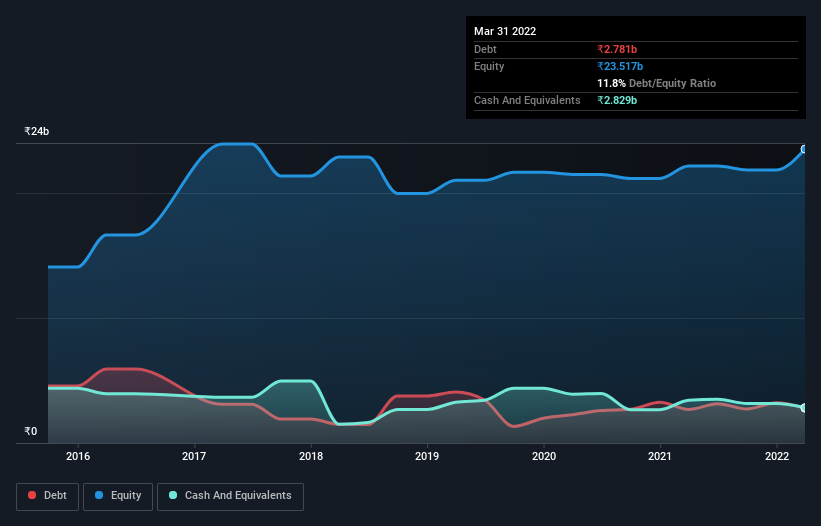
Task: Select the 2017 x-axis label
Action: coord(194,456)
